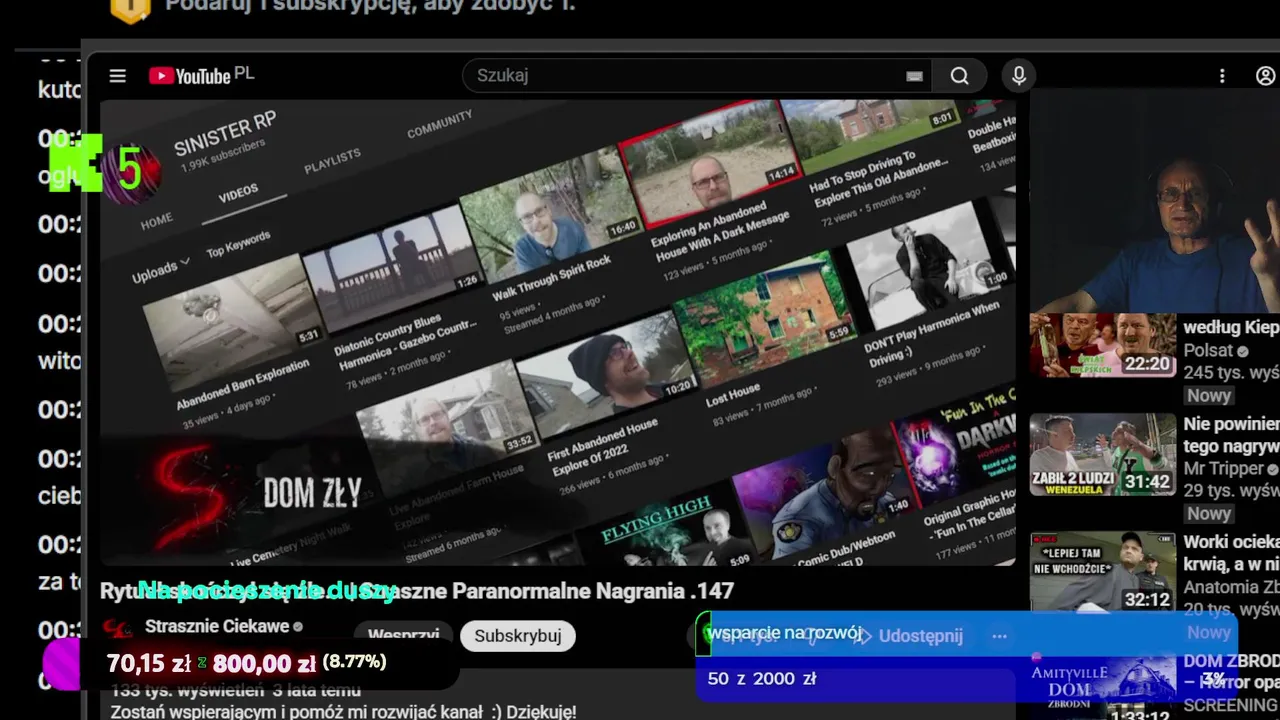
Task: Open the 'Worki ociekają krwią' video title
Action: 1231,553
